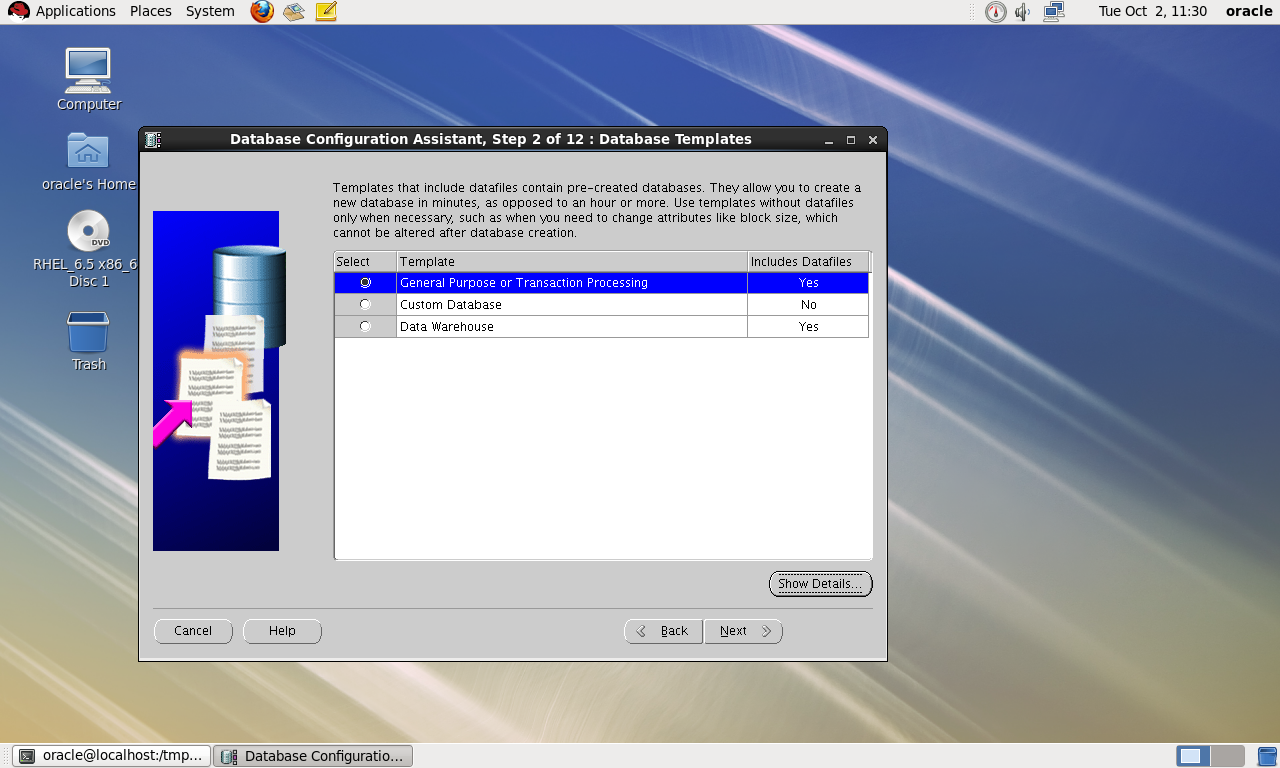Click the oracle user menu

1249,11
